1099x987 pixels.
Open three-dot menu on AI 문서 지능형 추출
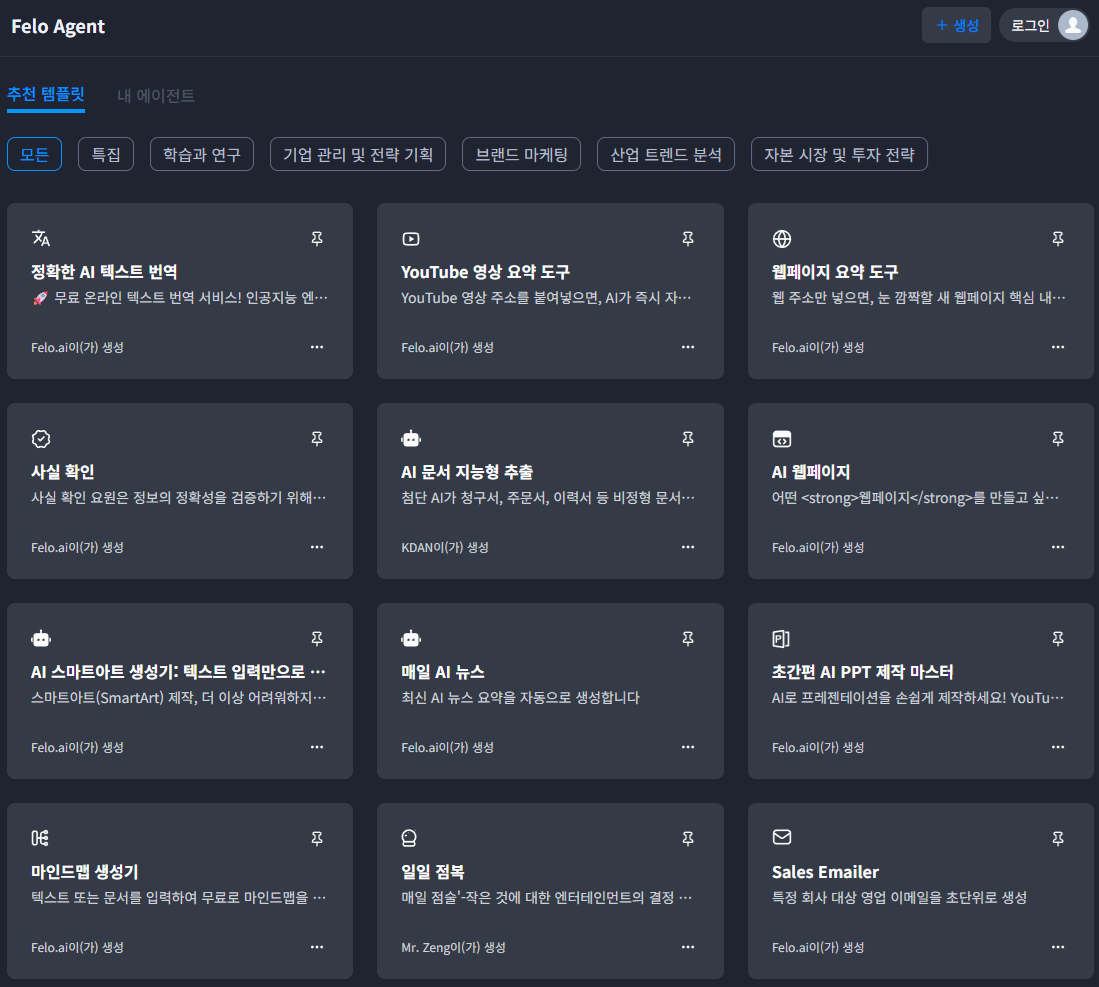point(688,547)
